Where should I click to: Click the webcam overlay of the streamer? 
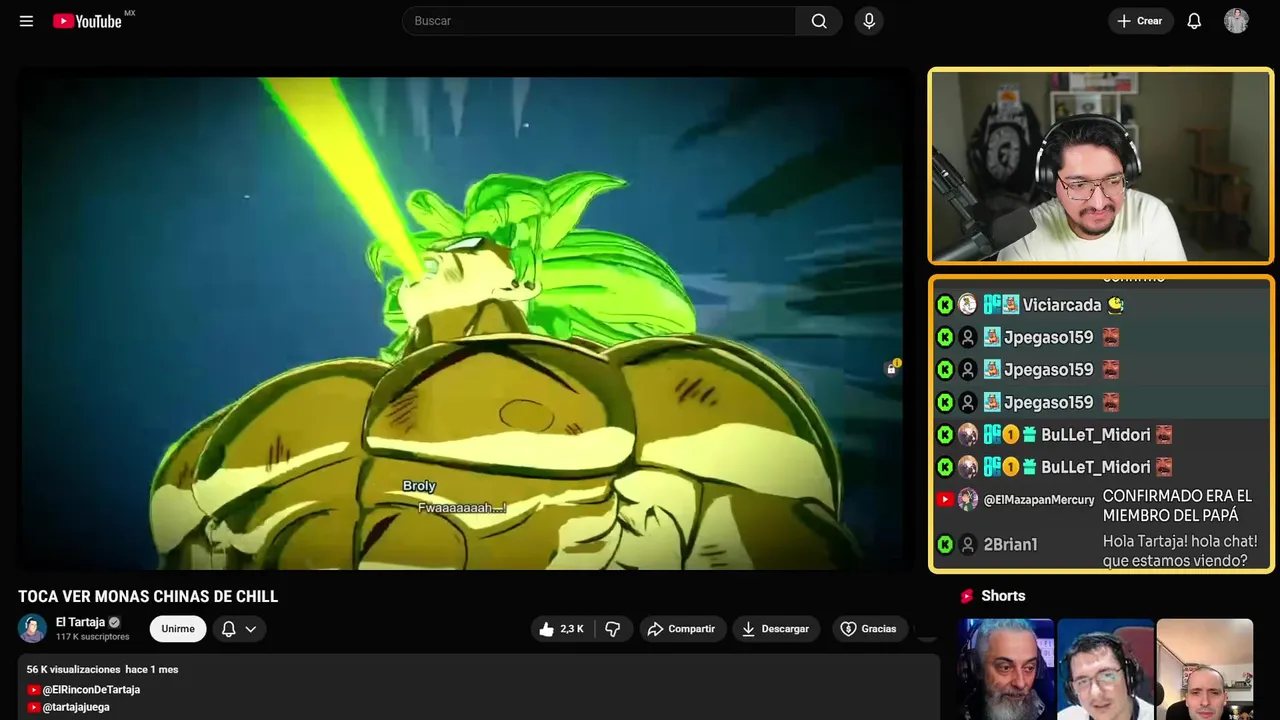1101,166
